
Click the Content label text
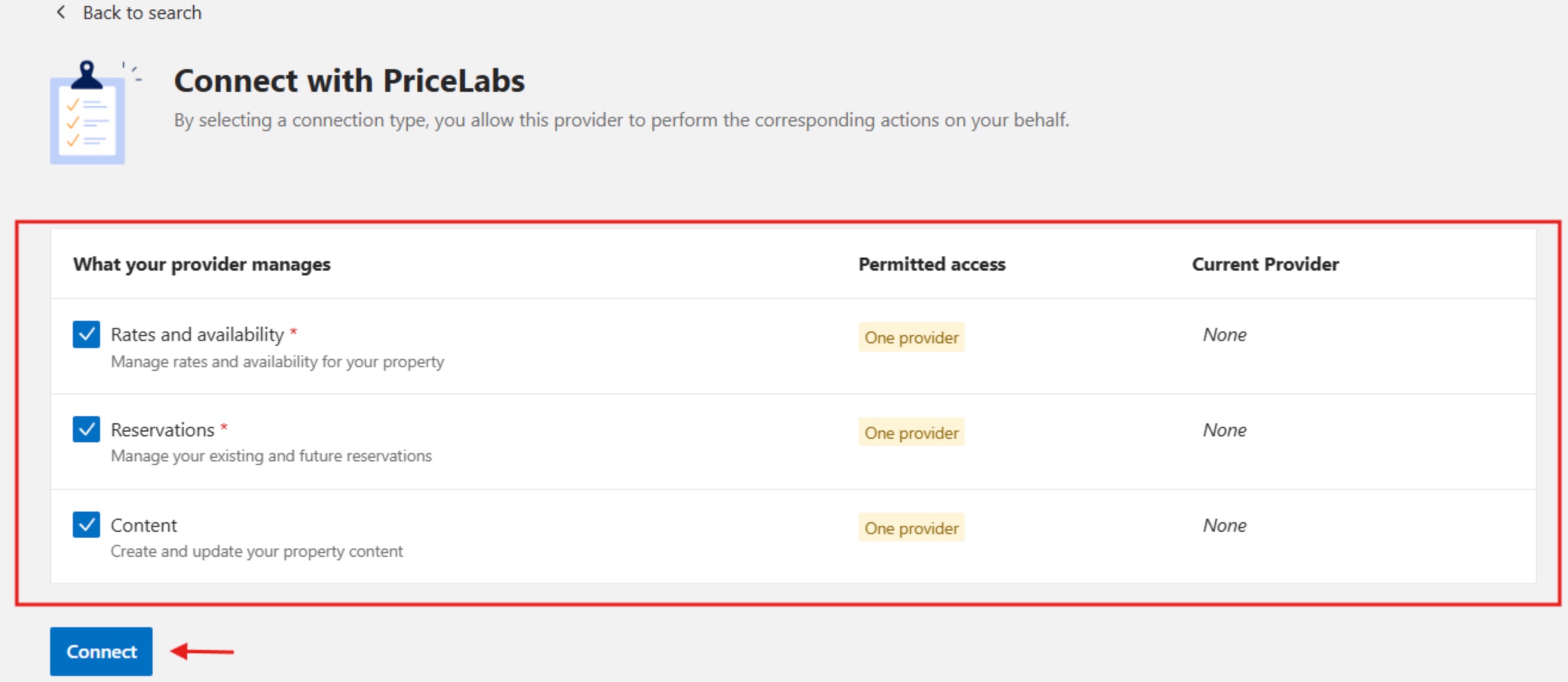[x=144, y=525]
